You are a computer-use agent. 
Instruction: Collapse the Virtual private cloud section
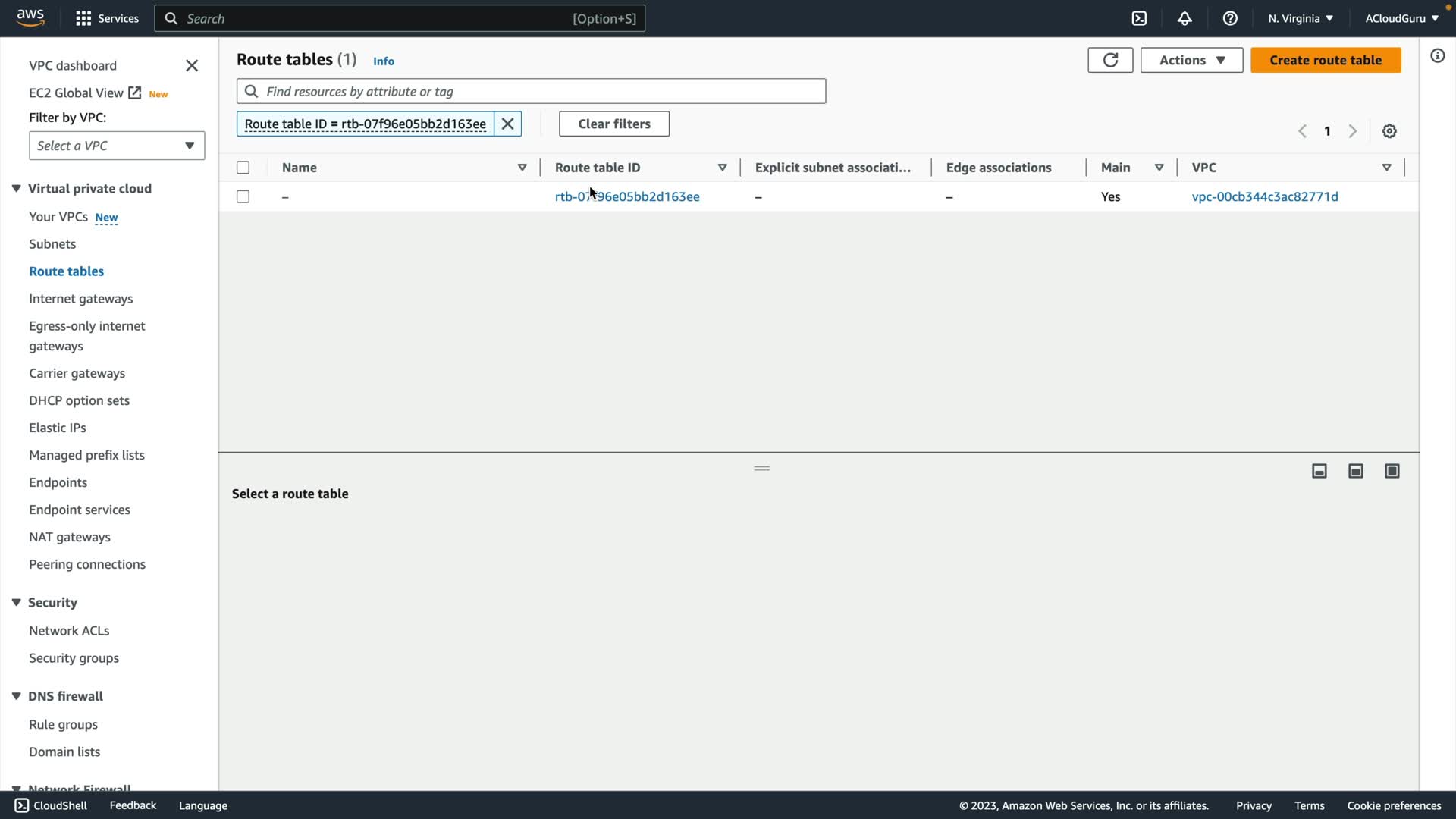(16, 188)
